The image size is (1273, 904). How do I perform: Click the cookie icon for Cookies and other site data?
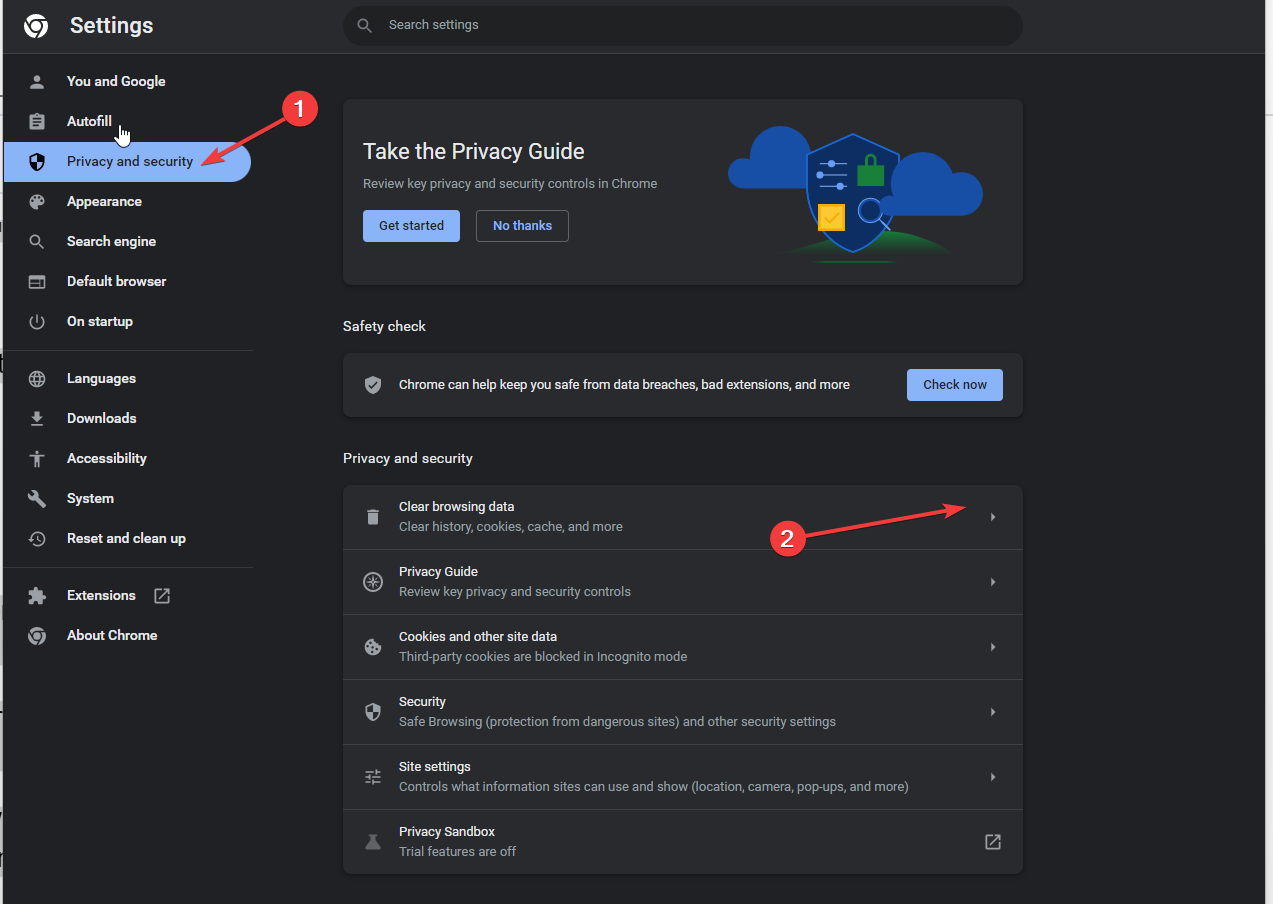(x=373, y=647)
